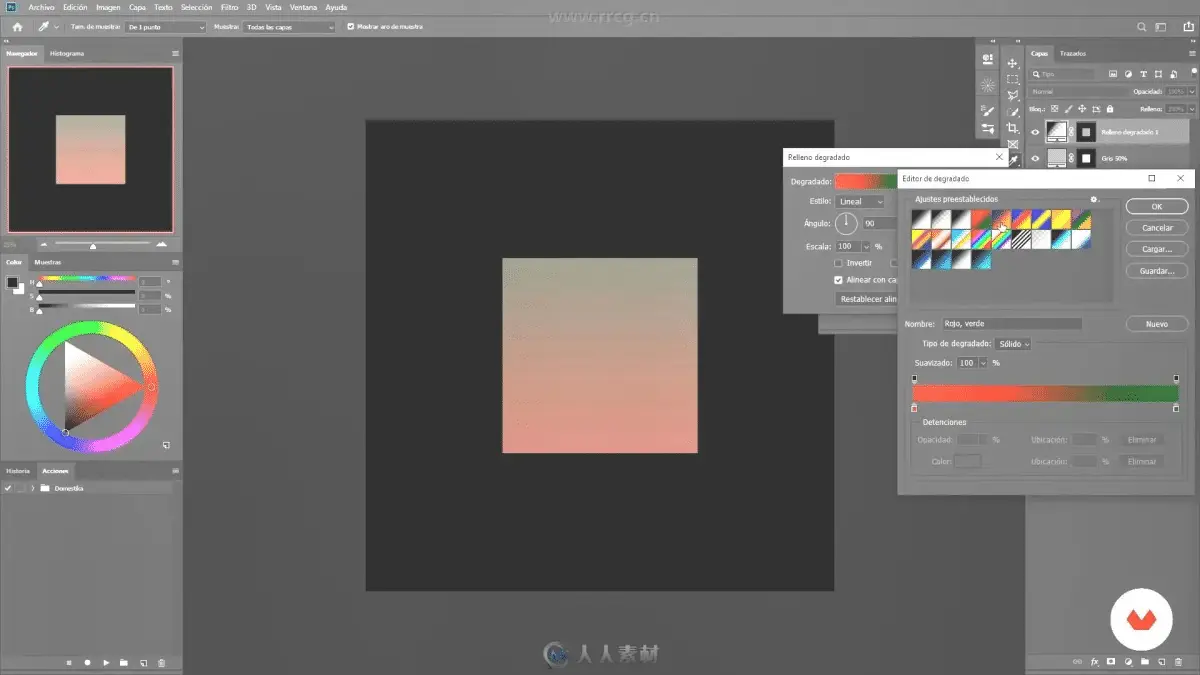Screen dimensions: 1200x675
Task: Delete layer trash icon in Capas panel
Action: point(1179,662)
